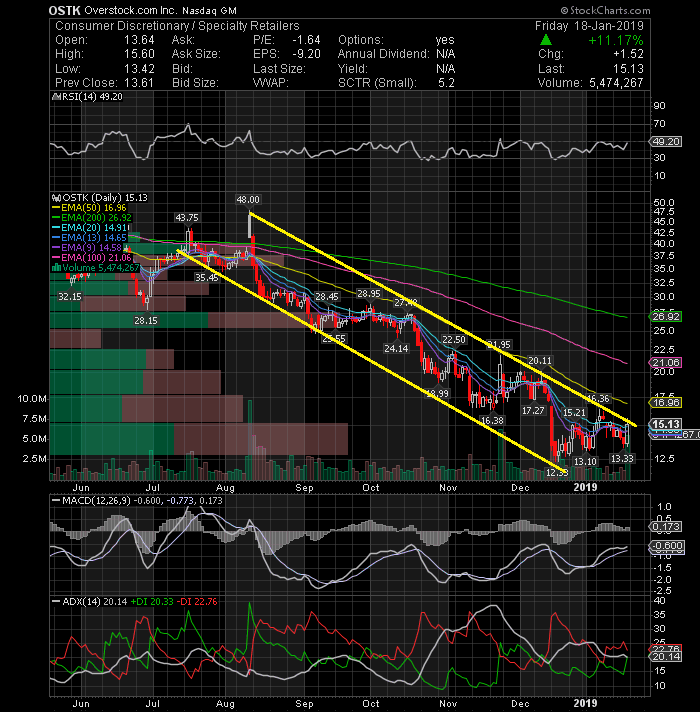Click the High 15.60 value
The width and height of the screenshot is (700, 712).
(139, 54)
